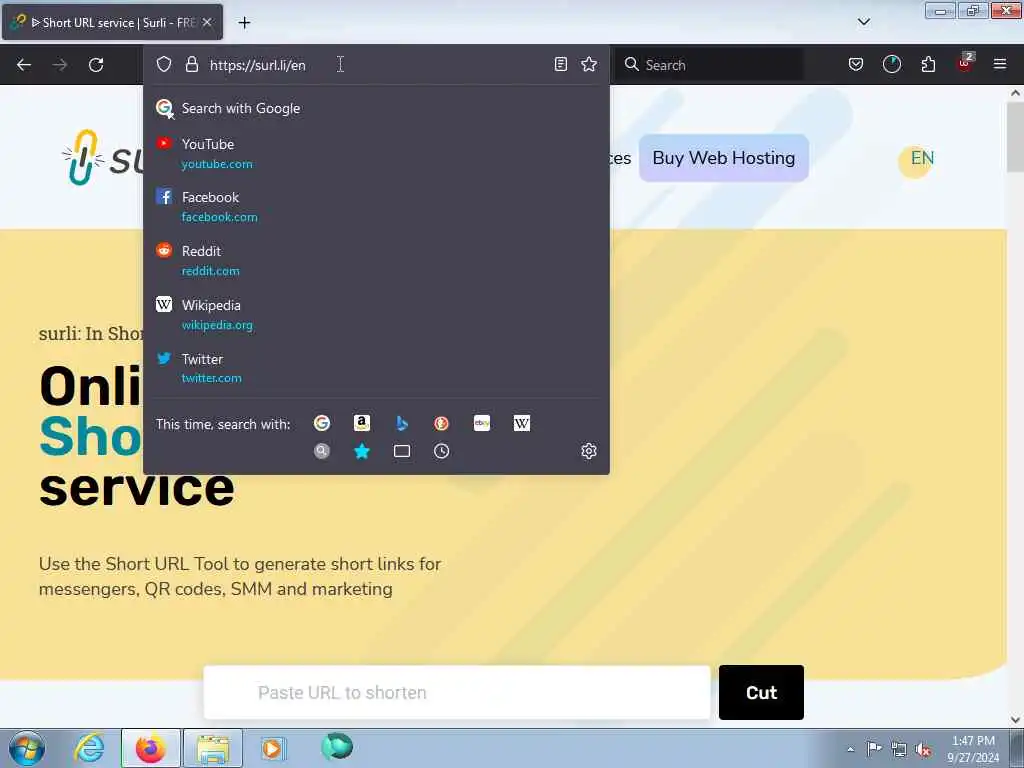The width and height of the screenshot is (1024, 768).
Task: Choose the Facebook suggestion
Action: (376, 206)
